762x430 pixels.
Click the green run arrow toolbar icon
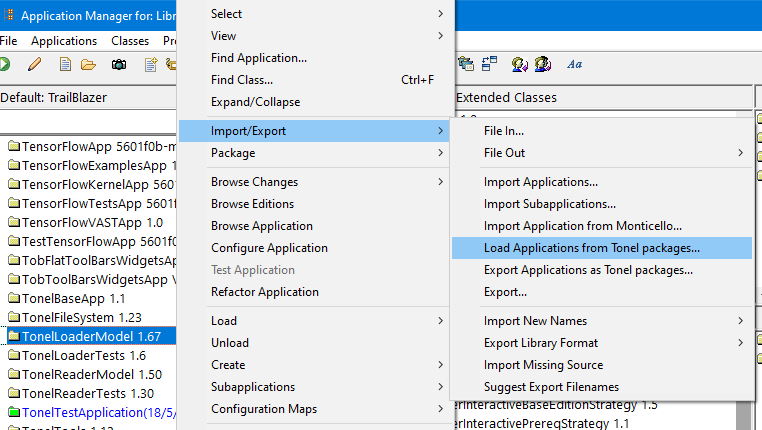(5, 65)
